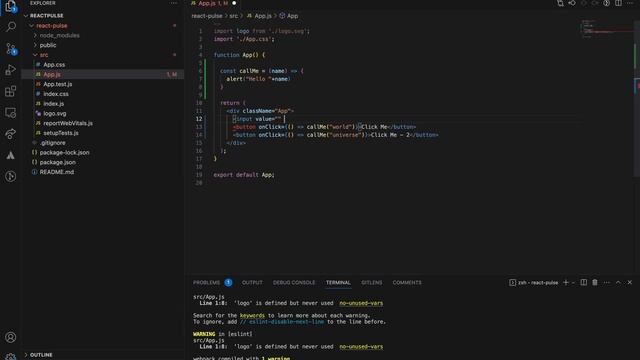Click the unsaved dot on App.js tab
The height and width of the screenshot is (360, 640).
click(234, 3)
